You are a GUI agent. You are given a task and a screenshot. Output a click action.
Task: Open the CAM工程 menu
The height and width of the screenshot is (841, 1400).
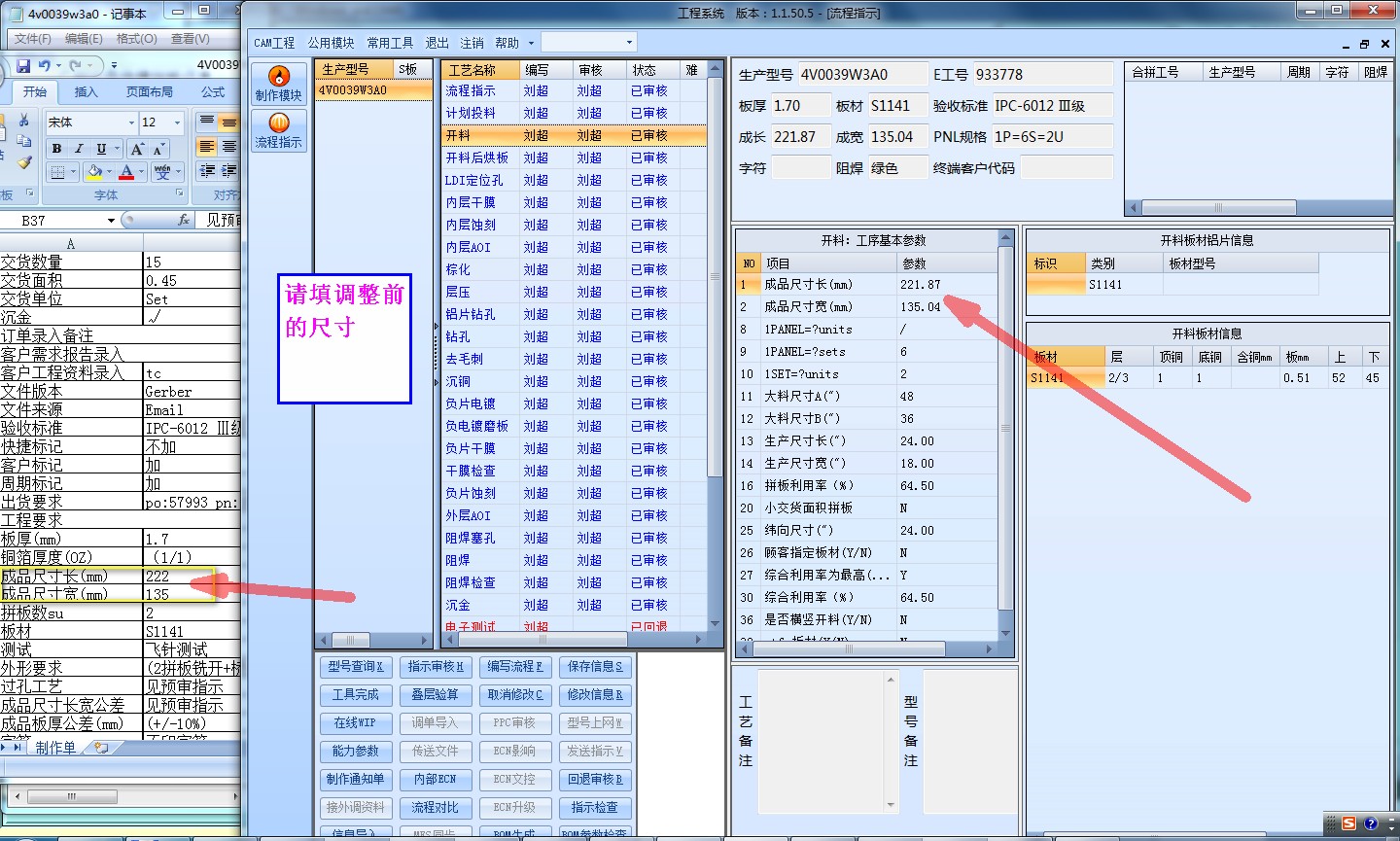(x=274, y=43)
